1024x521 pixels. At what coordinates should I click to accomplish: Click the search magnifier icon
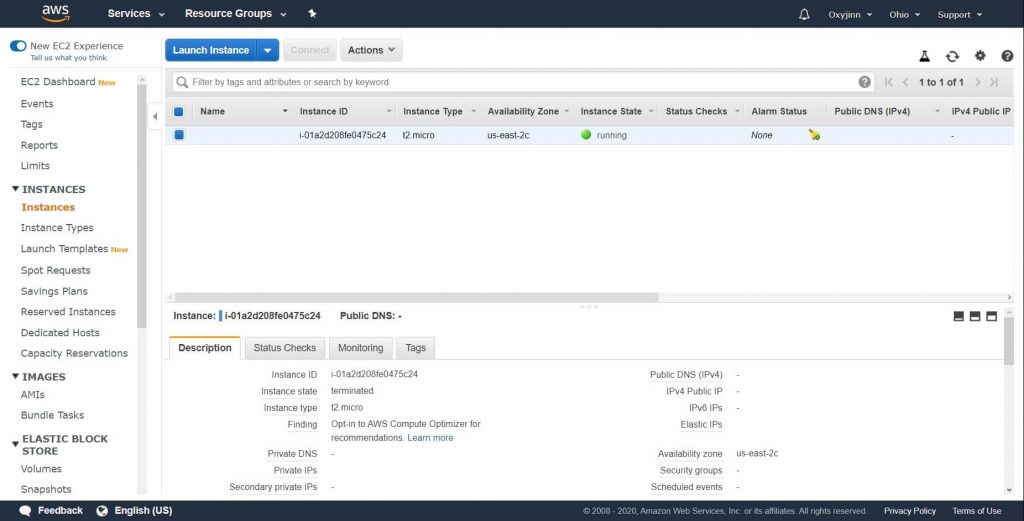click(182, 82)
